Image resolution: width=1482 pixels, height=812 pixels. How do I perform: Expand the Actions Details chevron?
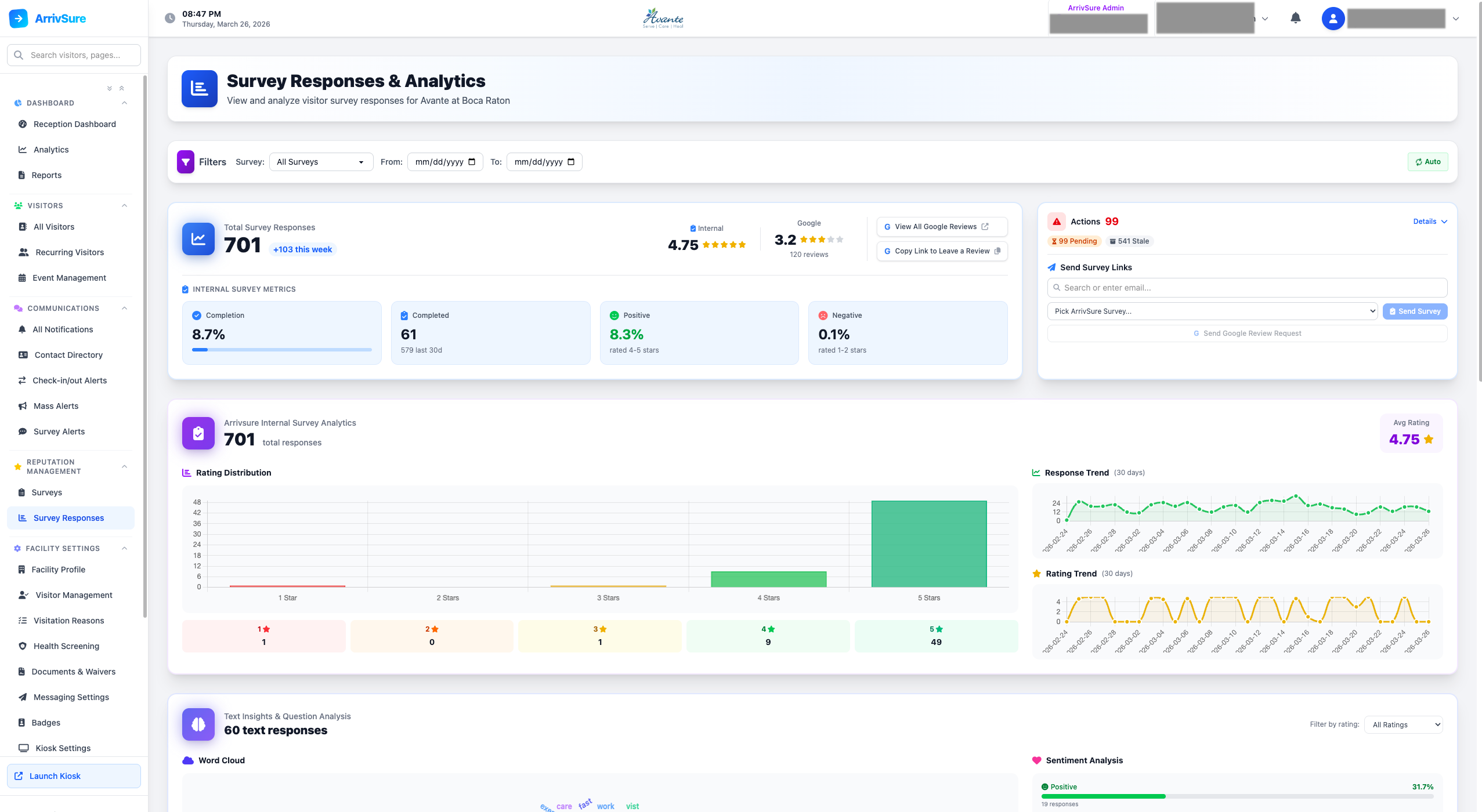tap(1444, 222)
